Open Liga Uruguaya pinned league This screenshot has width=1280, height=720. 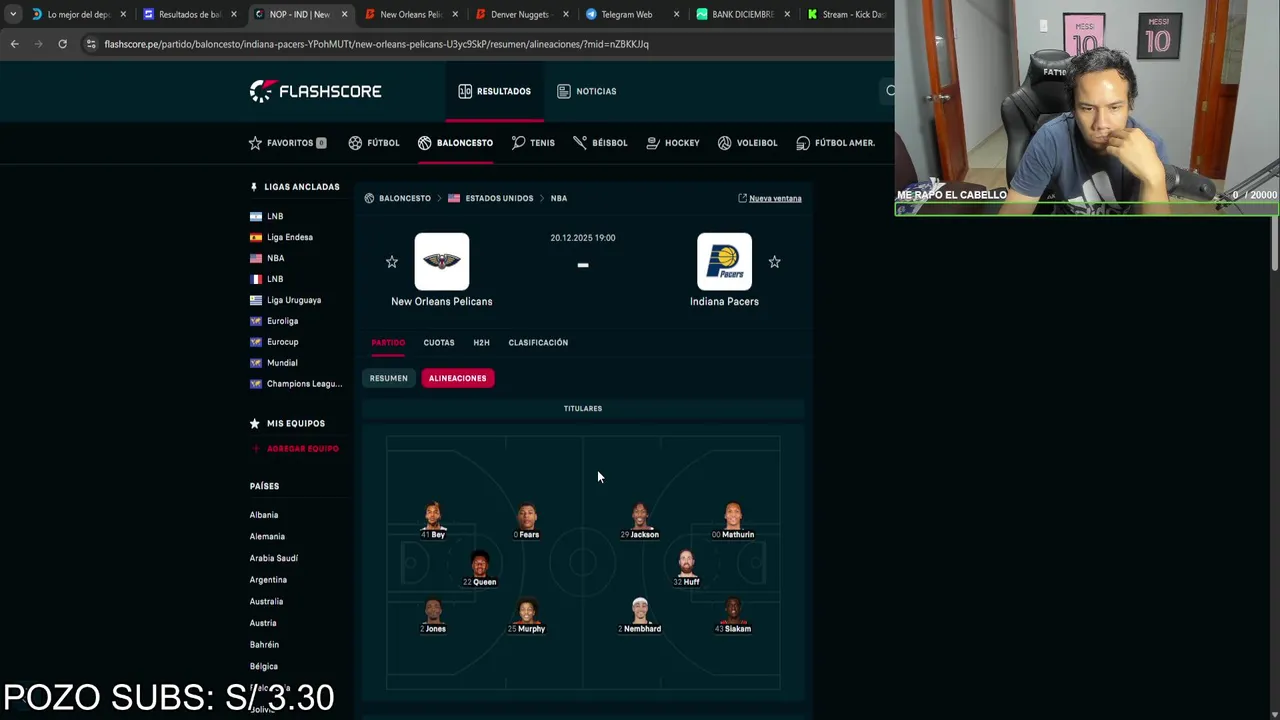(285, 300)
